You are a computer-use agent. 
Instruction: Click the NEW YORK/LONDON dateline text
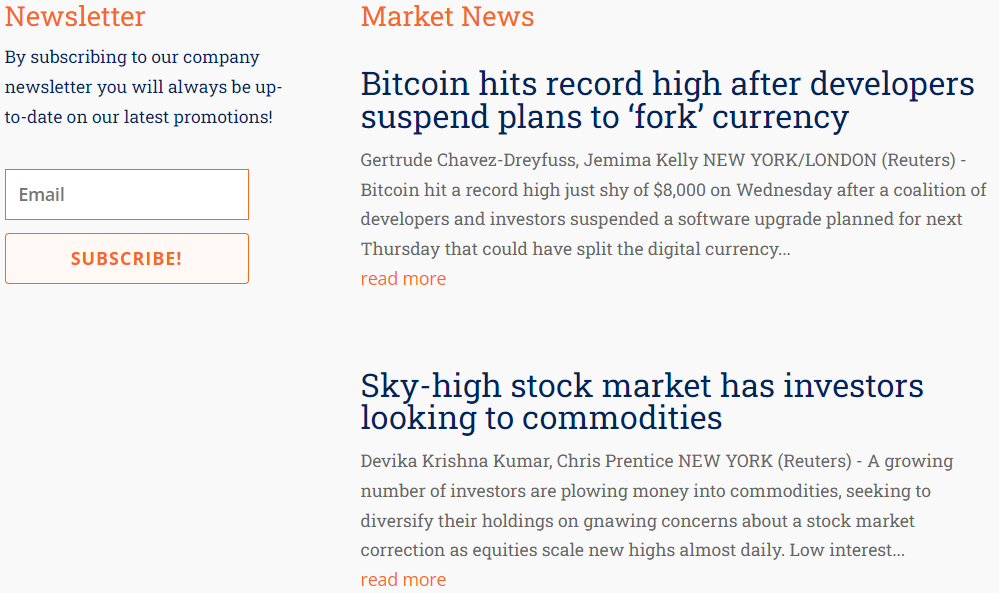tap(789, 160)
